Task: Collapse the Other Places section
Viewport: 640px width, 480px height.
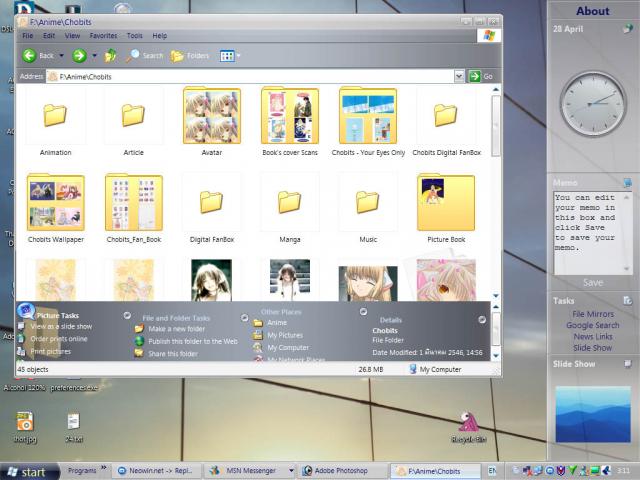Action: [363, 311]
